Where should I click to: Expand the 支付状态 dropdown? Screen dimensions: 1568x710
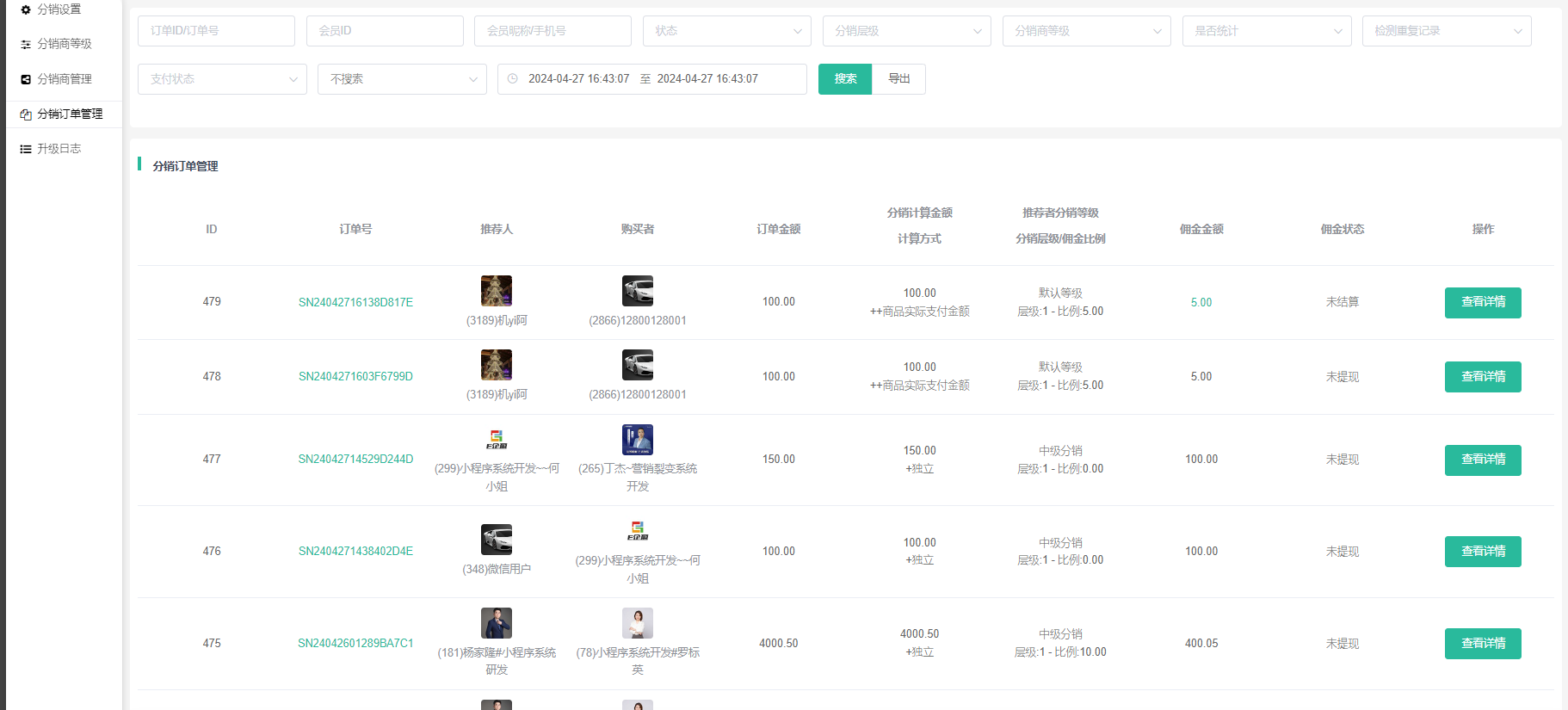222,79
